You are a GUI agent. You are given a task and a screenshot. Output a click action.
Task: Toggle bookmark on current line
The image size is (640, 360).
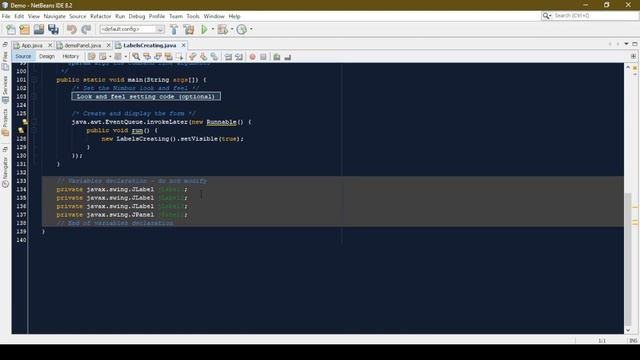point(214,57)
